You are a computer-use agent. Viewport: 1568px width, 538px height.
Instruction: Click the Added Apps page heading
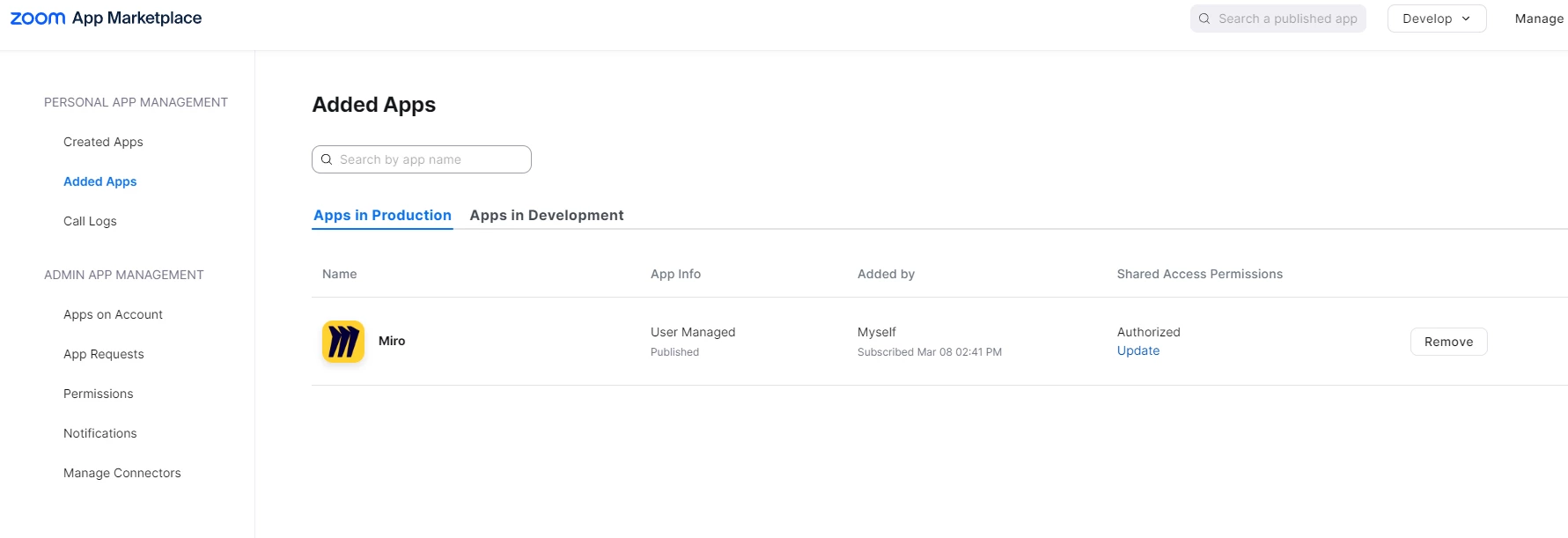374,105
